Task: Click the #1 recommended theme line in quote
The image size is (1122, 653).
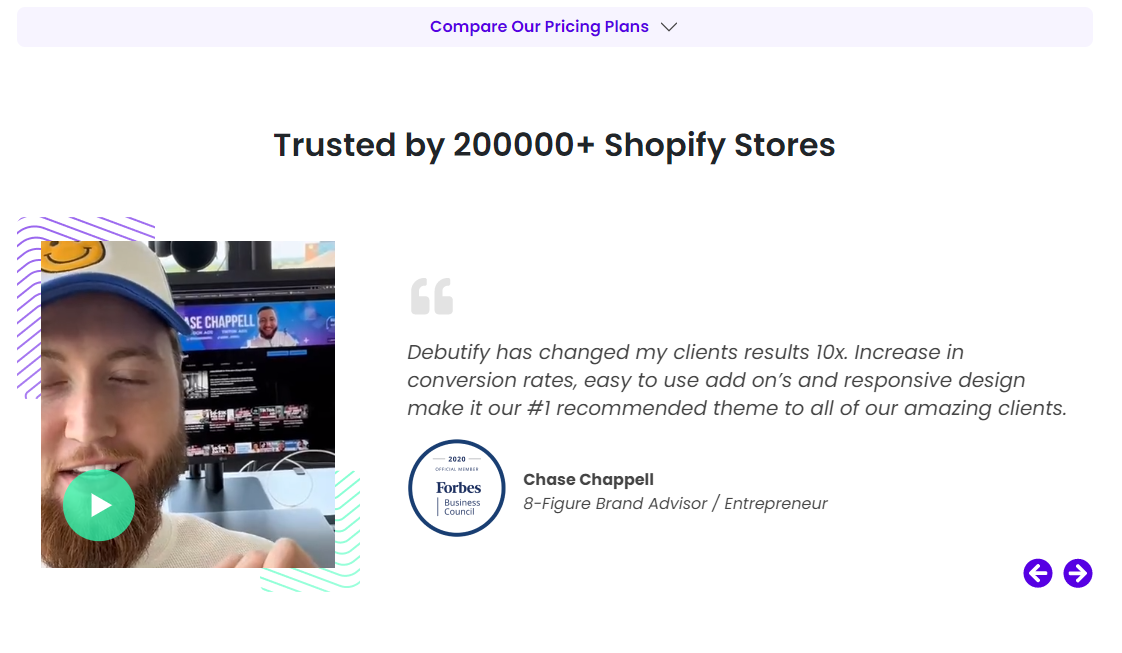Action: click(736, 408)
